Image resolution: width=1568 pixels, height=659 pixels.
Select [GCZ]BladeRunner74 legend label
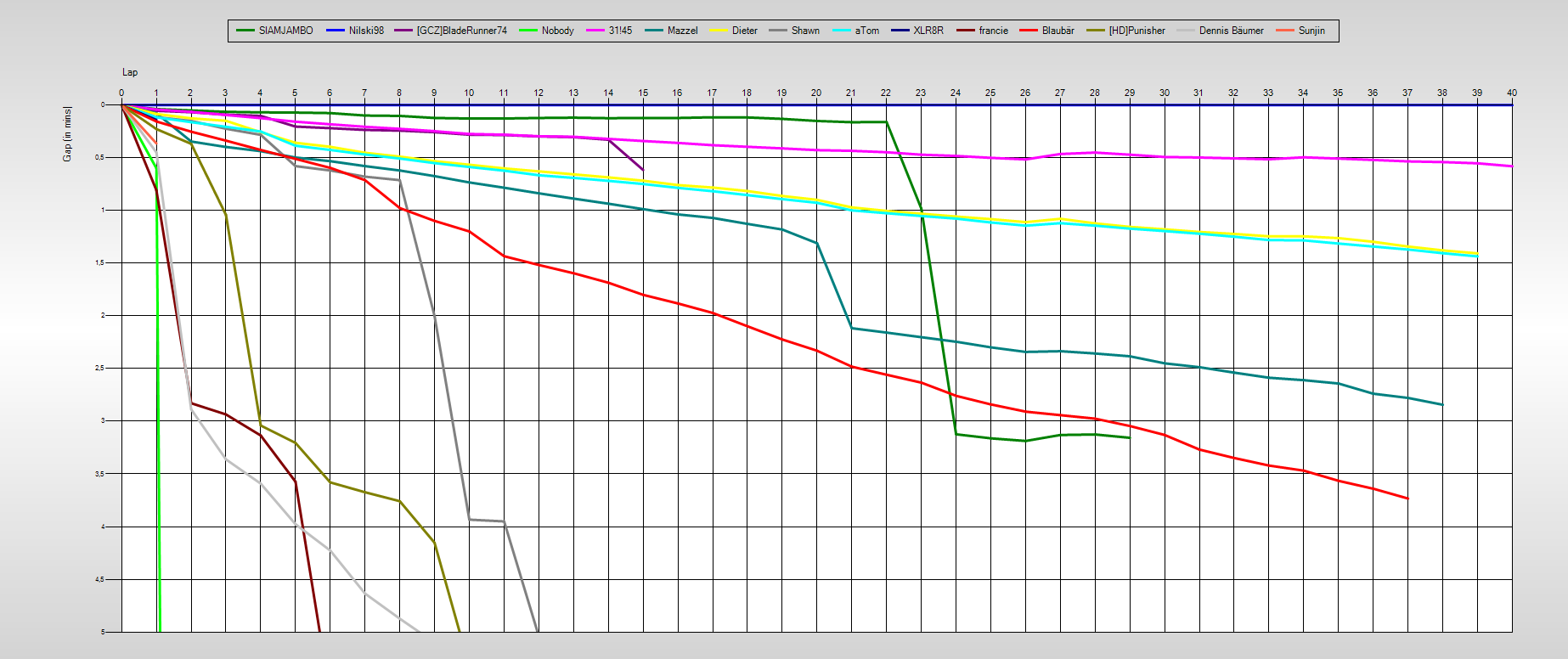click(x=461, y=31)
